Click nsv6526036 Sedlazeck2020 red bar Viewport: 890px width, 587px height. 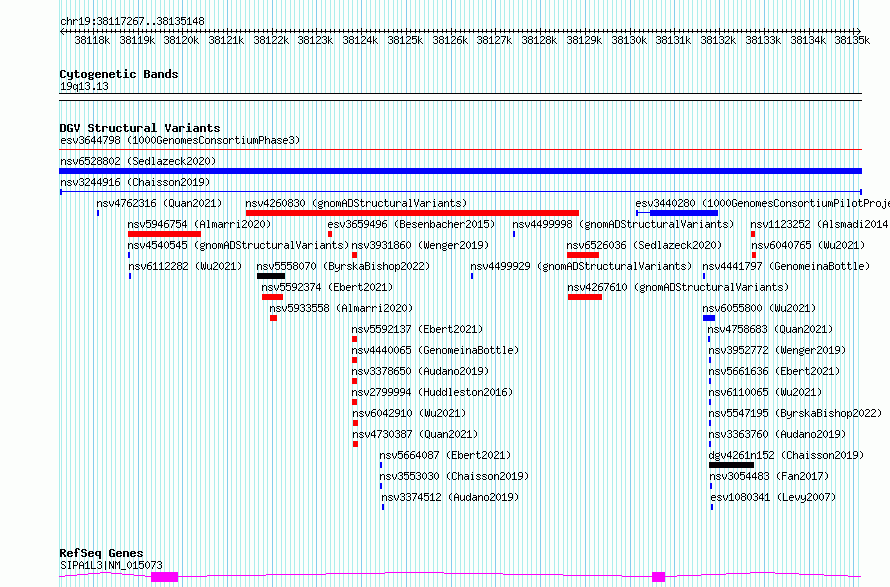[x=582, y=255]
